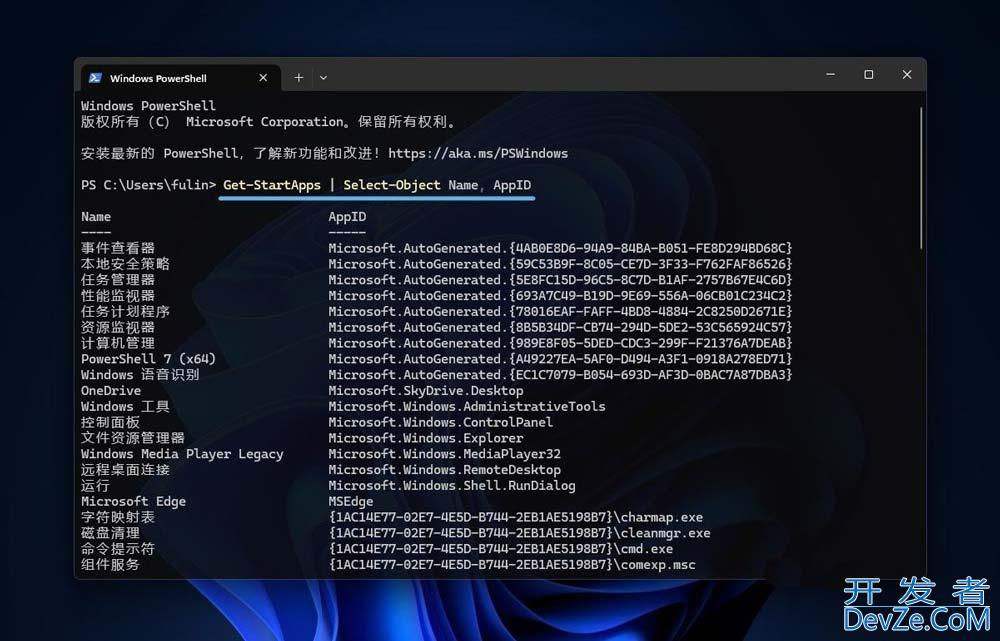Open the https://aka.ms/PSWindows link
The width and height of the screenshot is (1000, 641).
(x=478, y=153)
